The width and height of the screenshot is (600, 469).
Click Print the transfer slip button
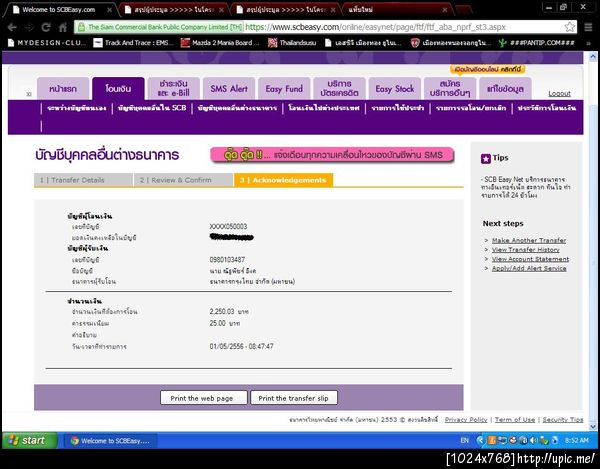pyautogui.click(x=294, y=398)
